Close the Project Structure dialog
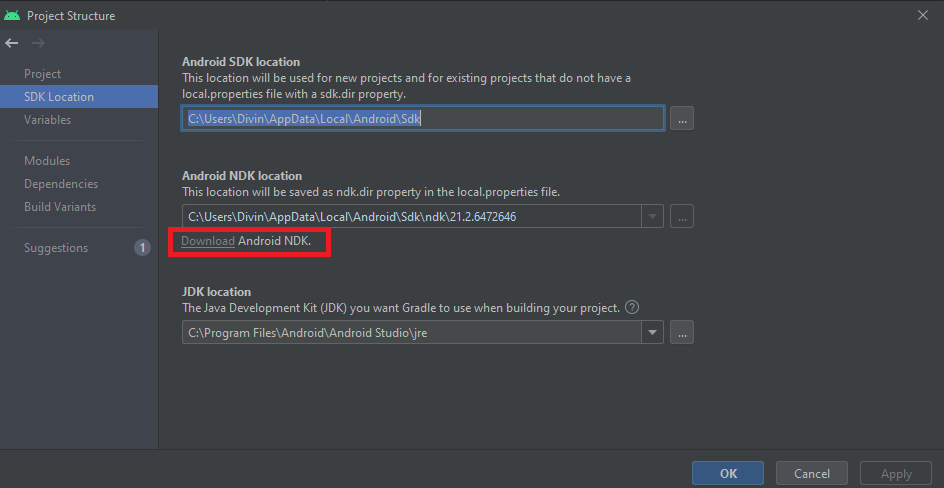The height and width of the screenshot is (488, 944). tap(922, 15)
